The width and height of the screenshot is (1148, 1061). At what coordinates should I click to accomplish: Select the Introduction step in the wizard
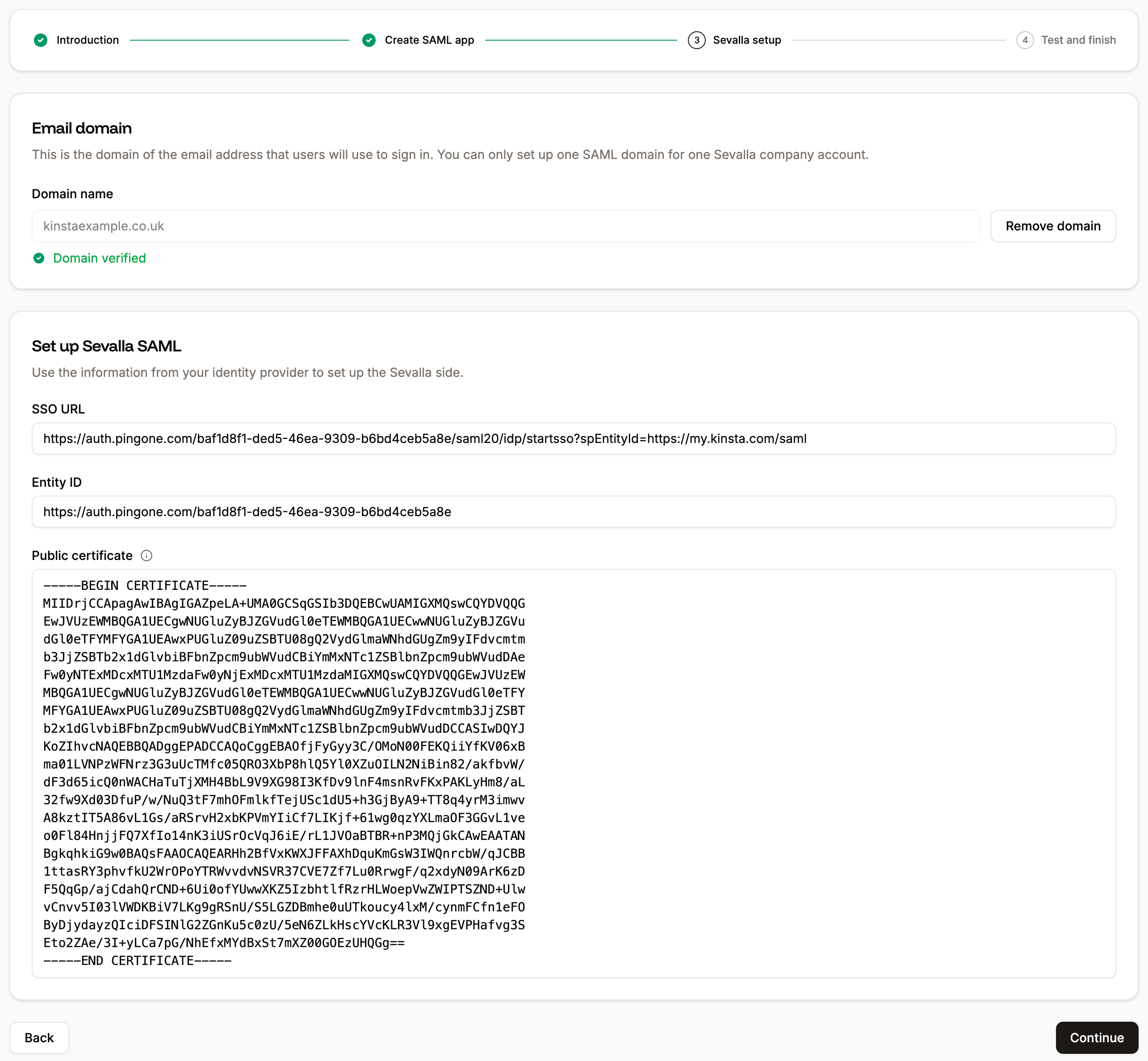point(87,40)
